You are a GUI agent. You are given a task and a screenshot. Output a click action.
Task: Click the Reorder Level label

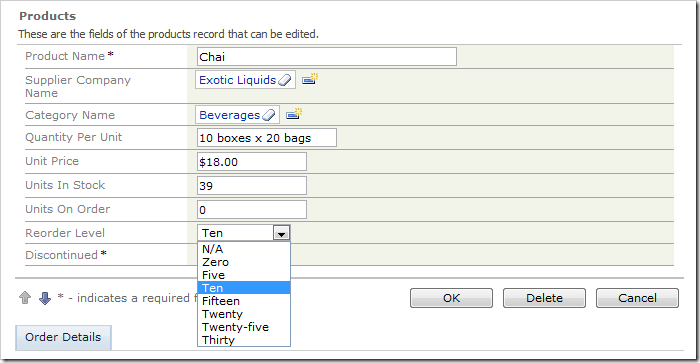click(x=65, y=233)
